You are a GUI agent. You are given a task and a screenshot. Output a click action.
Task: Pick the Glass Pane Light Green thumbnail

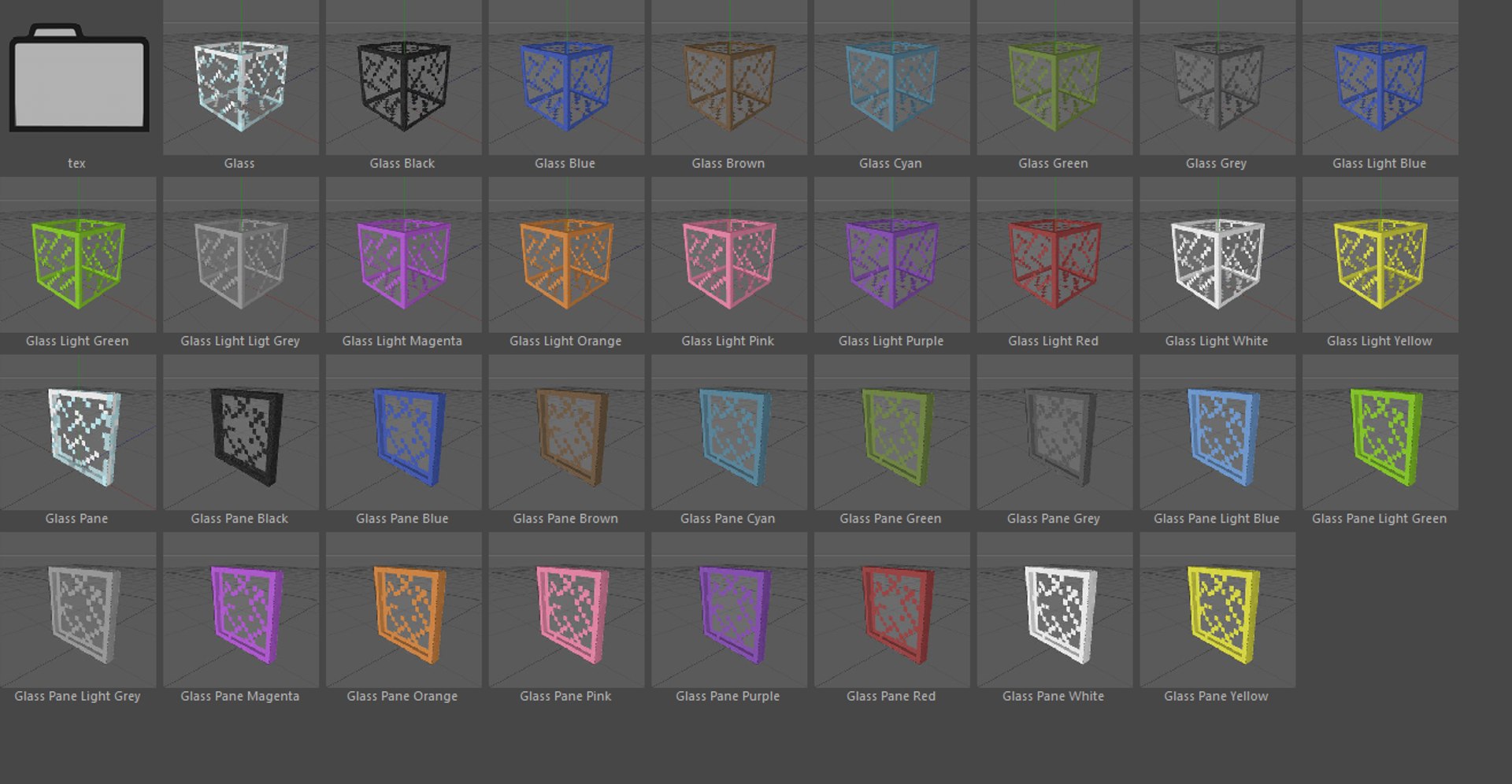tap(1380, 432)
